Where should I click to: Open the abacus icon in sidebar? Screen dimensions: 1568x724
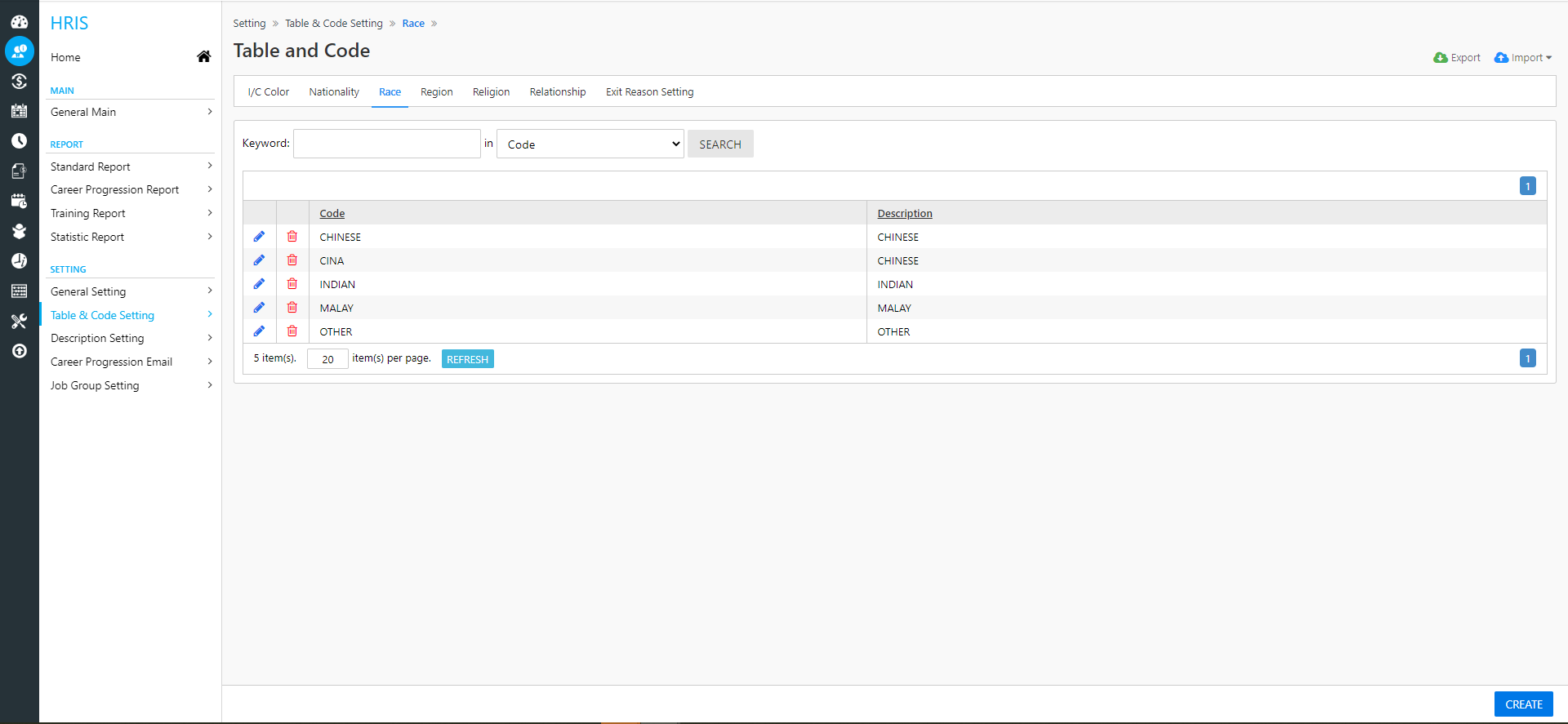click(x=20, y=291)
